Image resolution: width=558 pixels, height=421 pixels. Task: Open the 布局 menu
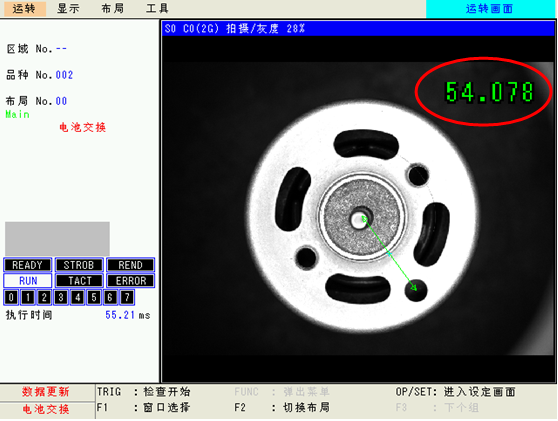tap(112, 9)
